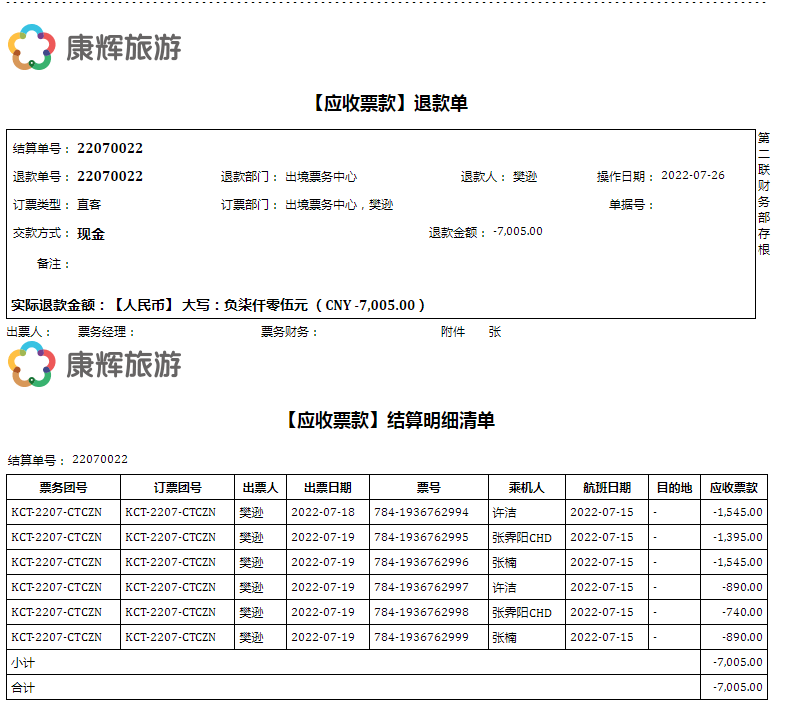The height and width of the screenshot is (716, 790).
Task: Click the 票号 column header
Action: 428,488
